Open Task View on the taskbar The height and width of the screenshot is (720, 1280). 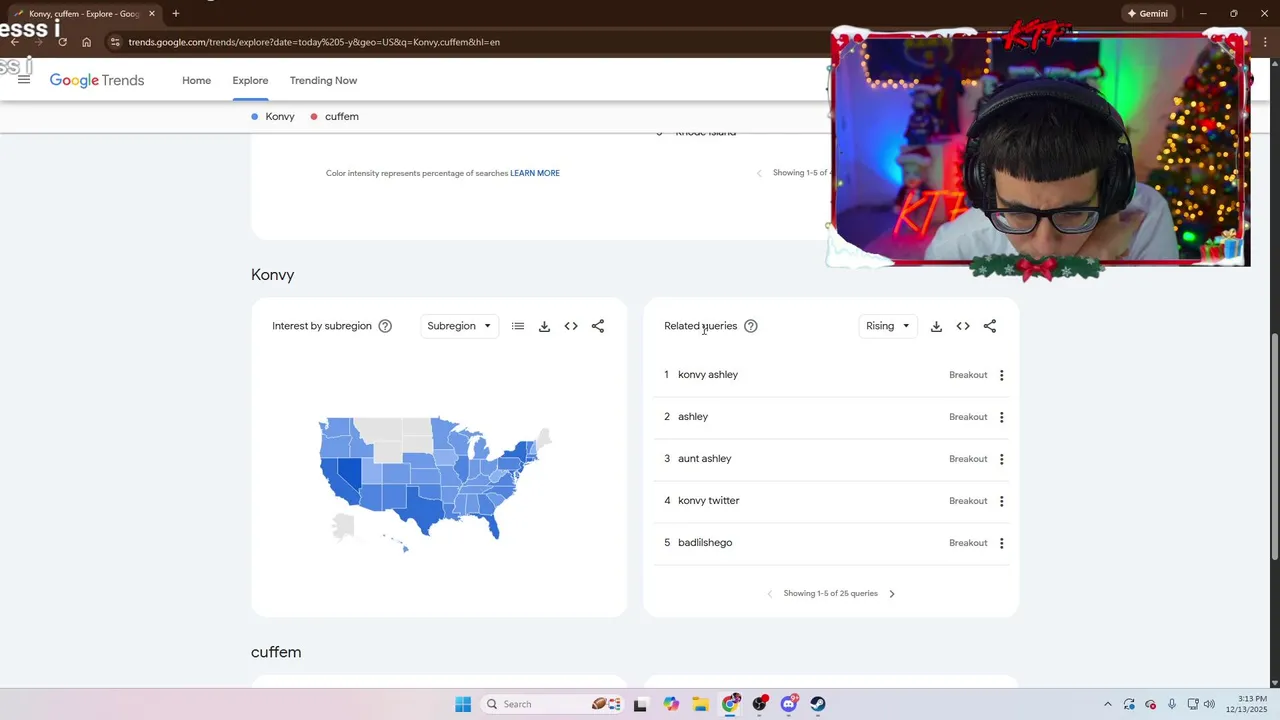[640, 704]
